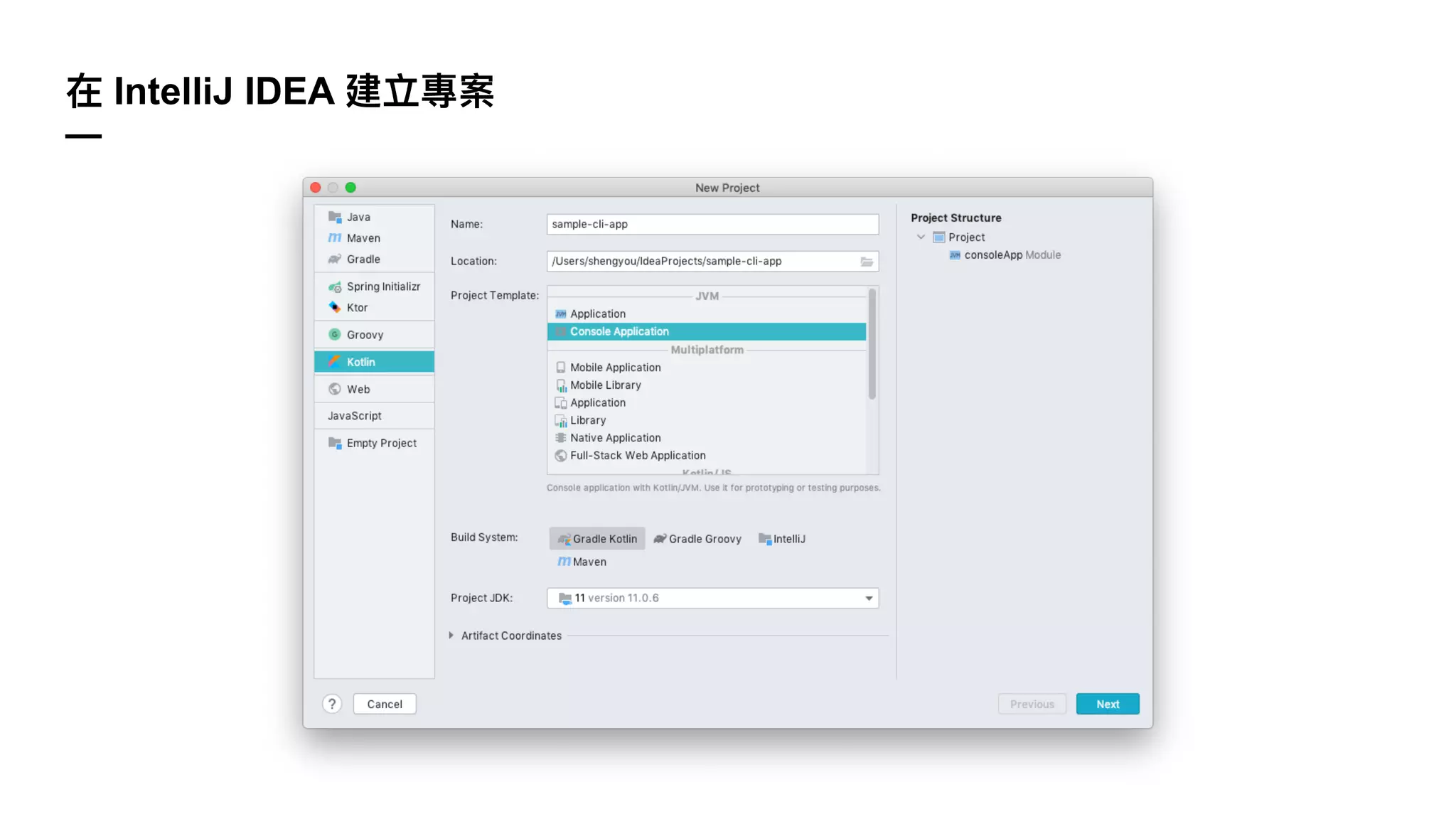Click the JVM Application template icon

pyautogui.click(x=561, y=314)
